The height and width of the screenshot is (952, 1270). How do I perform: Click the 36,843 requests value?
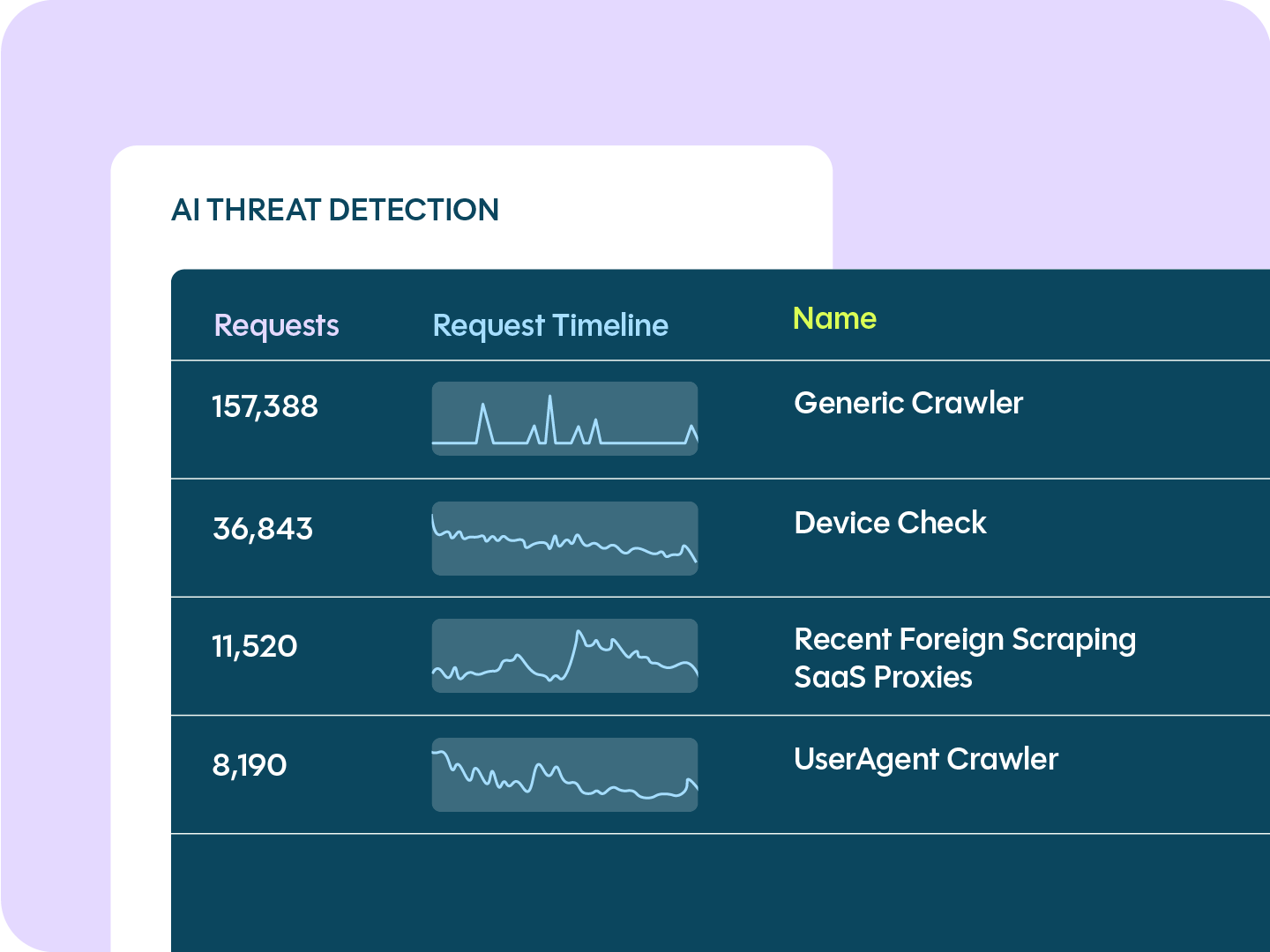263,529
